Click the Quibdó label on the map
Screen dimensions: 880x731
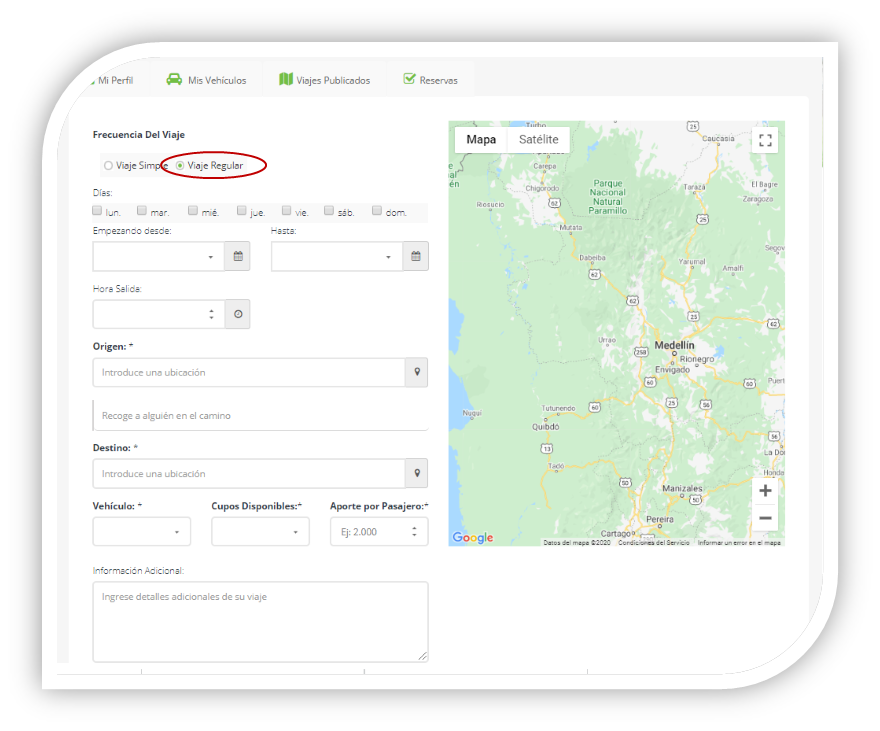coord(546,426)
